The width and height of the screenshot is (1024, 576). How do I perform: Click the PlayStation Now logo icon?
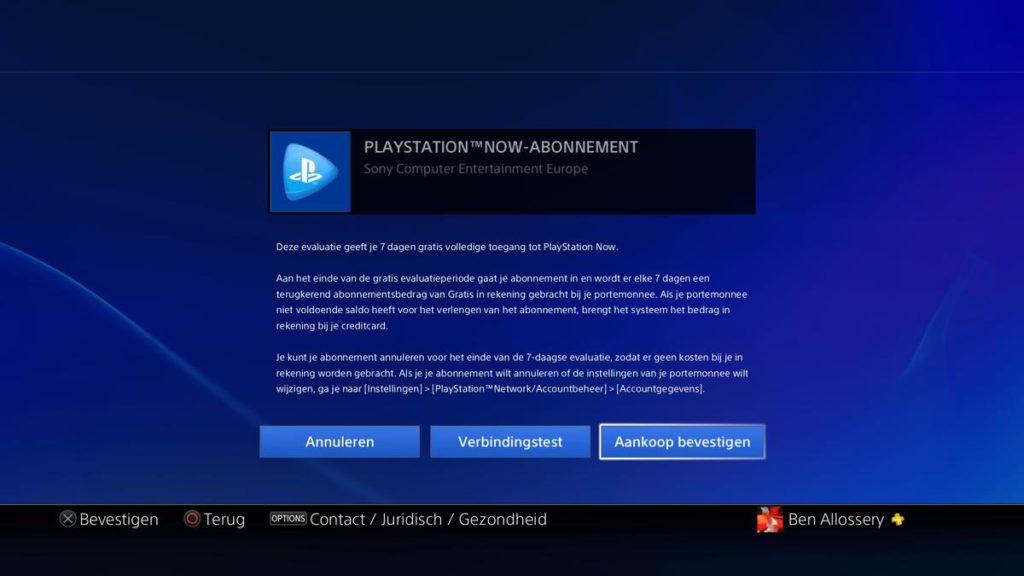[x=310, y=172]
